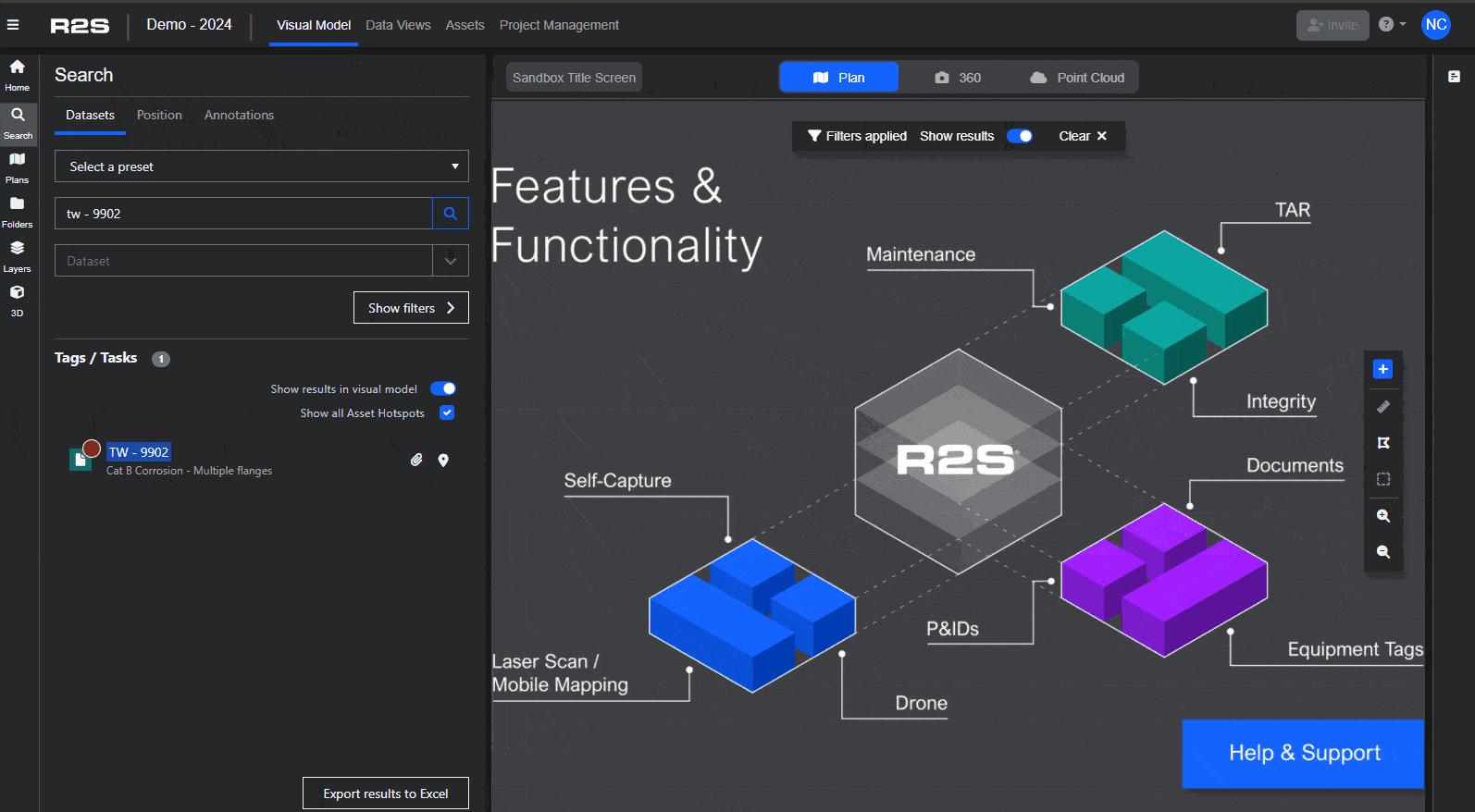Switch to Data Views tab

398,25
